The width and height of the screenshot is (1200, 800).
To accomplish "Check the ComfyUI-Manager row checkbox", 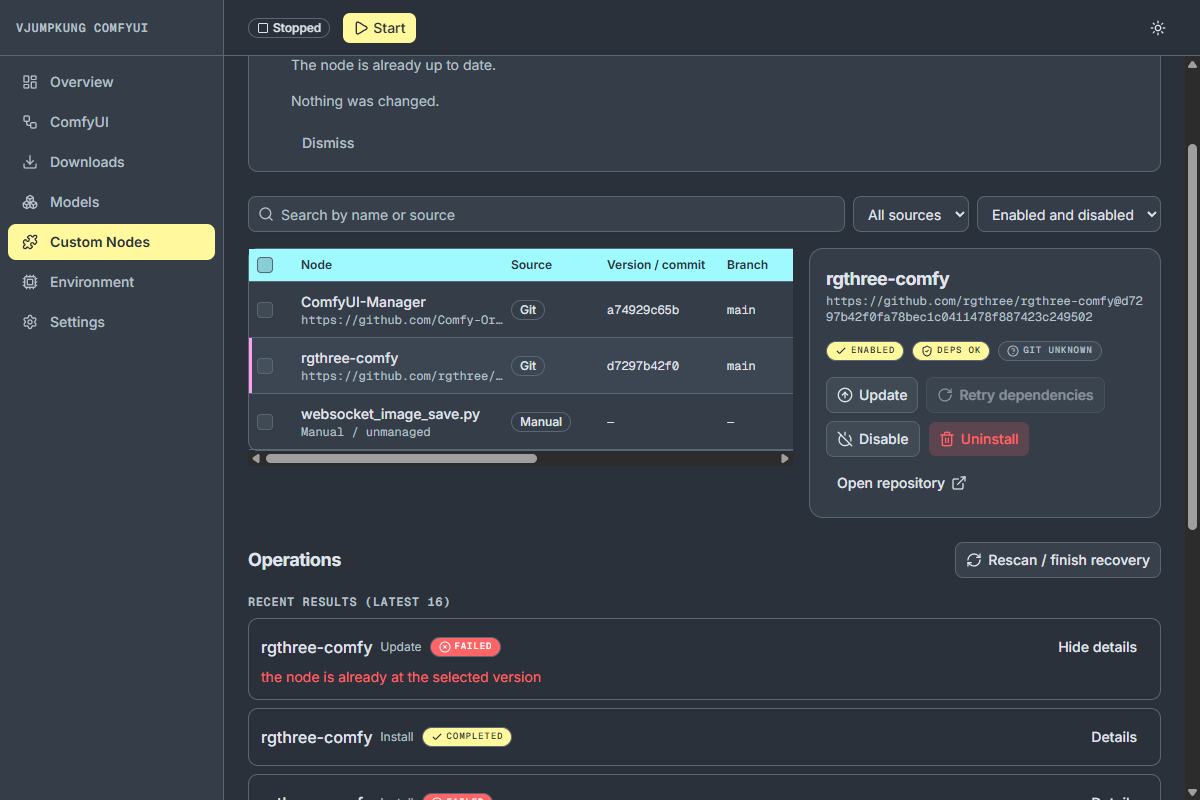I will click(265, 310).
